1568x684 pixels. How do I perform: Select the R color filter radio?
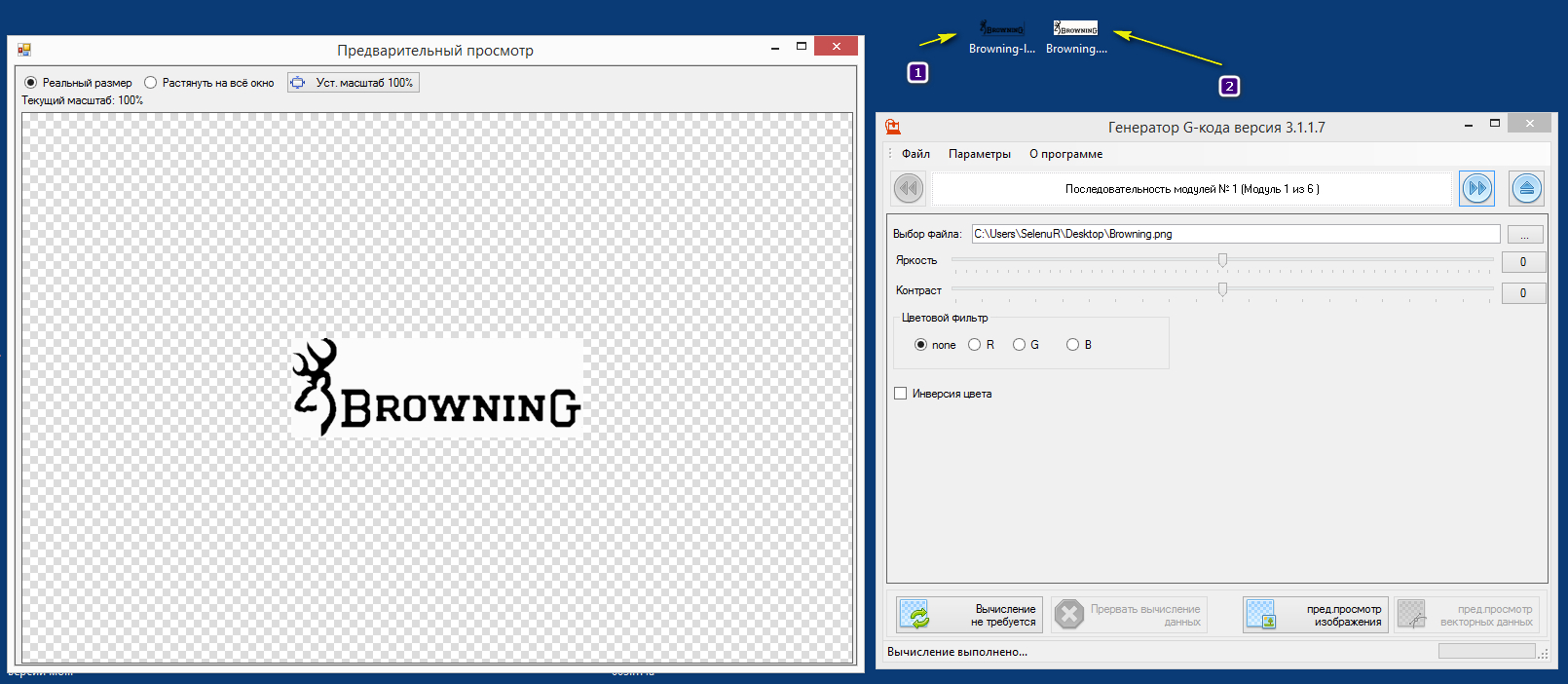(x=982, y=345)
